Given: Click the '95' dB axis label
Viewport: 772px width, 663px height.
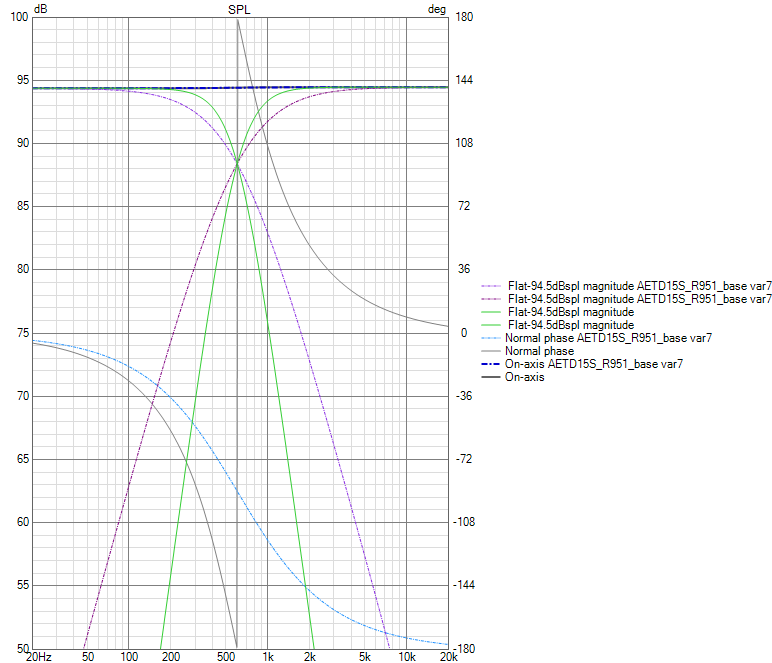Looking at the screenshot, I should [x=23, y=80].
